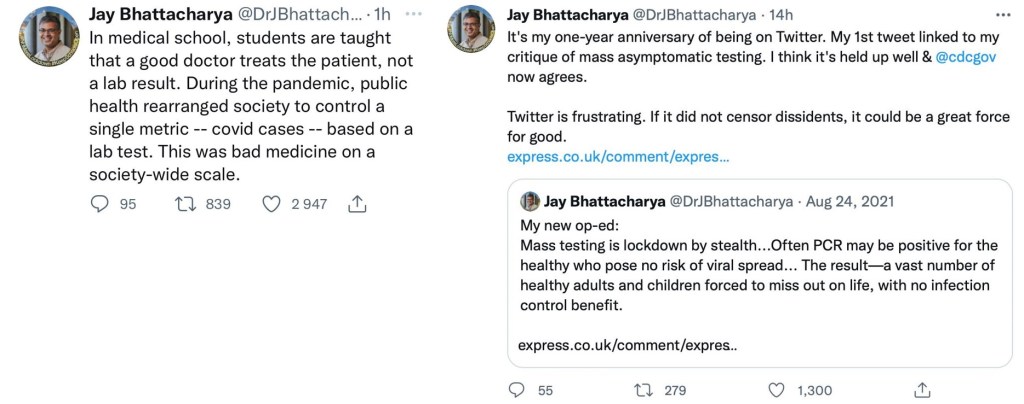
Task: Click left tweet's profile avatar
Action: pyautogui.click(x=48, y=37)
